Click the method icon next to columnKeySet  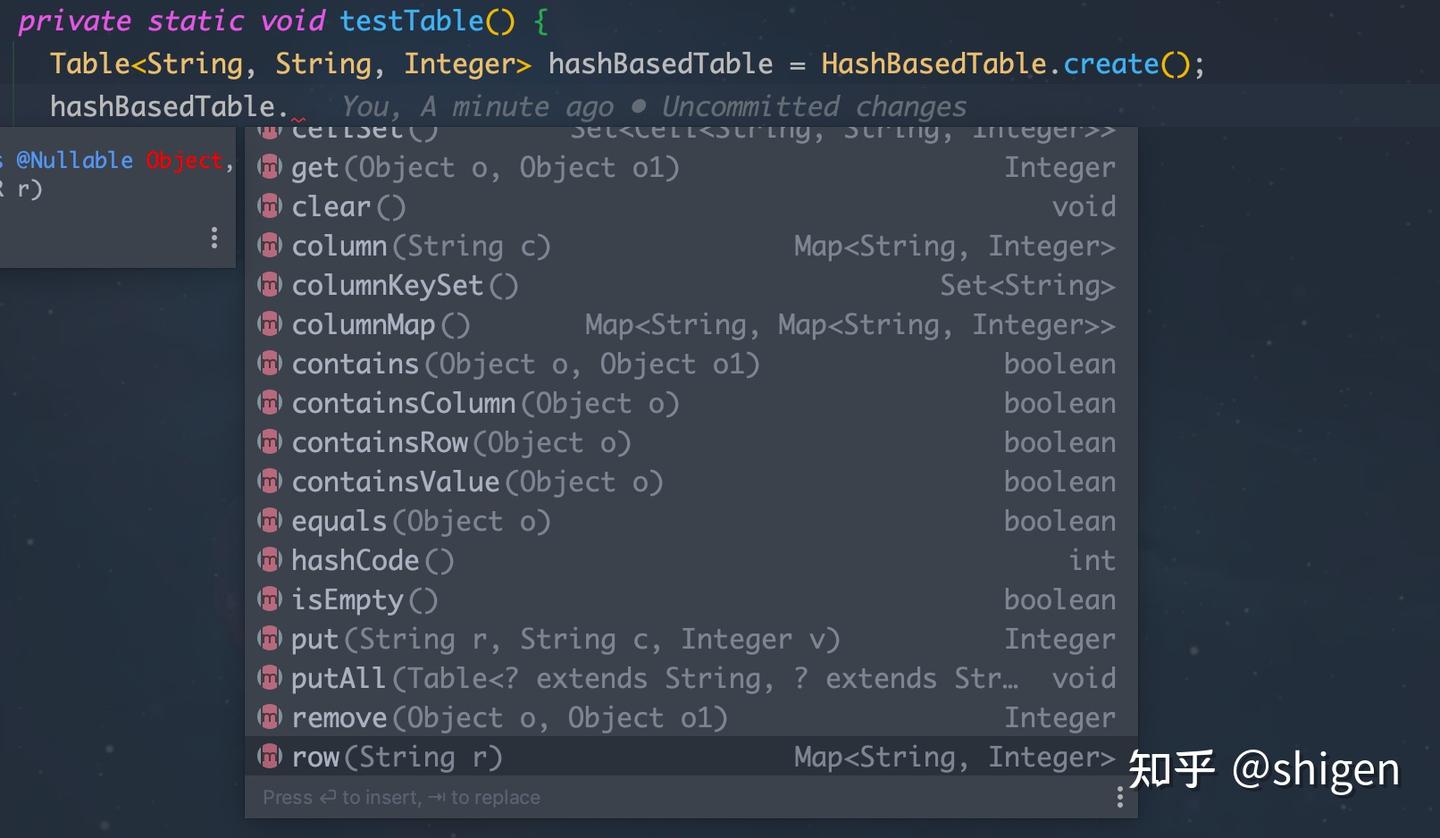click(x=270, y=286)
